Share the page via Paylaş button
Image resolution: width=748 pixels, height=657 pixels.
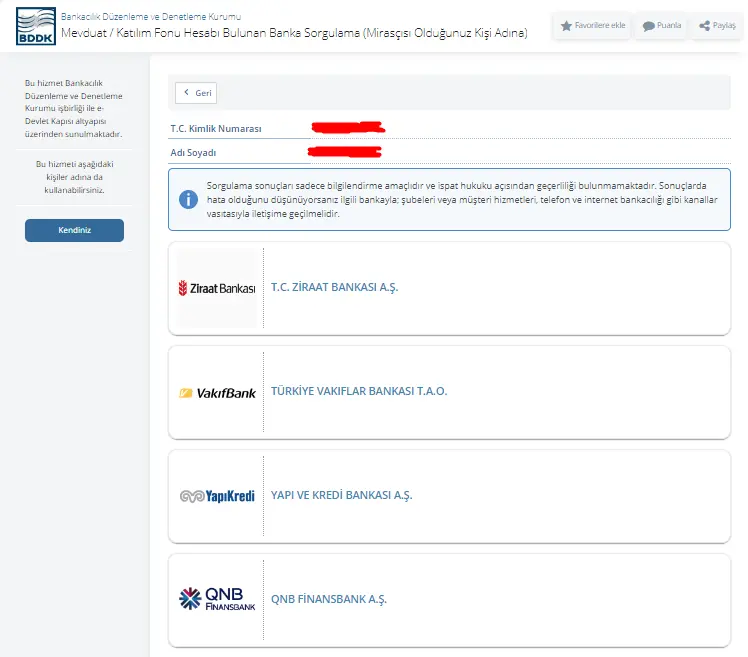click(x=717, y=25)
